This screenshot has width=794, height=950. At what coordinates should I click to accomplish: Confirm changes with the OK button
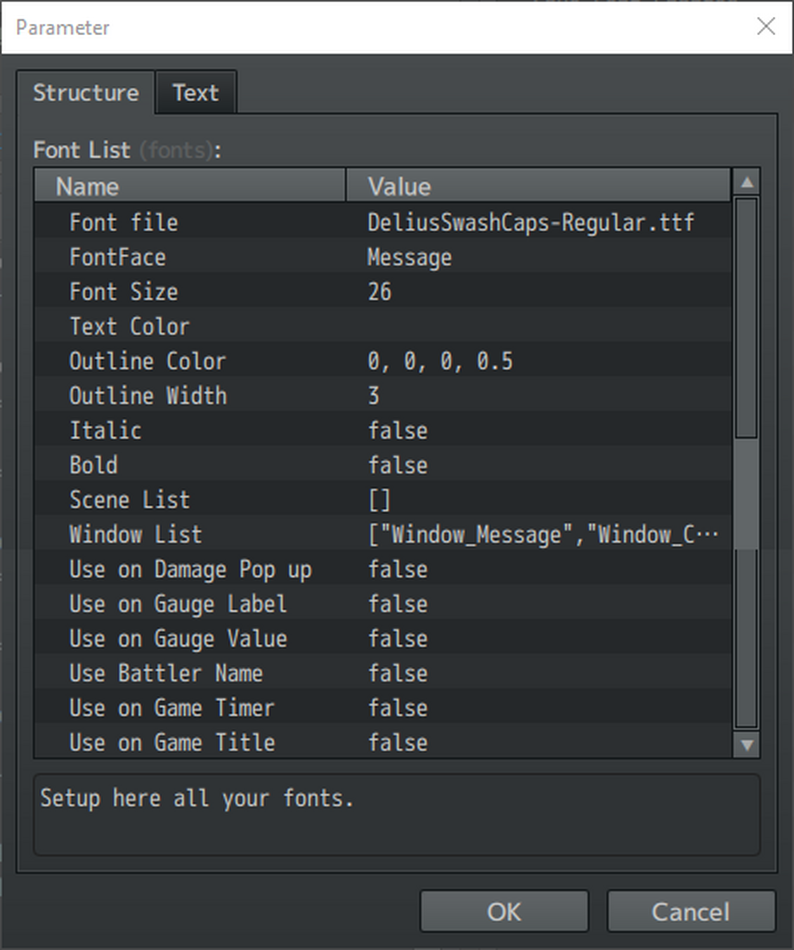(x=503, y=911)
